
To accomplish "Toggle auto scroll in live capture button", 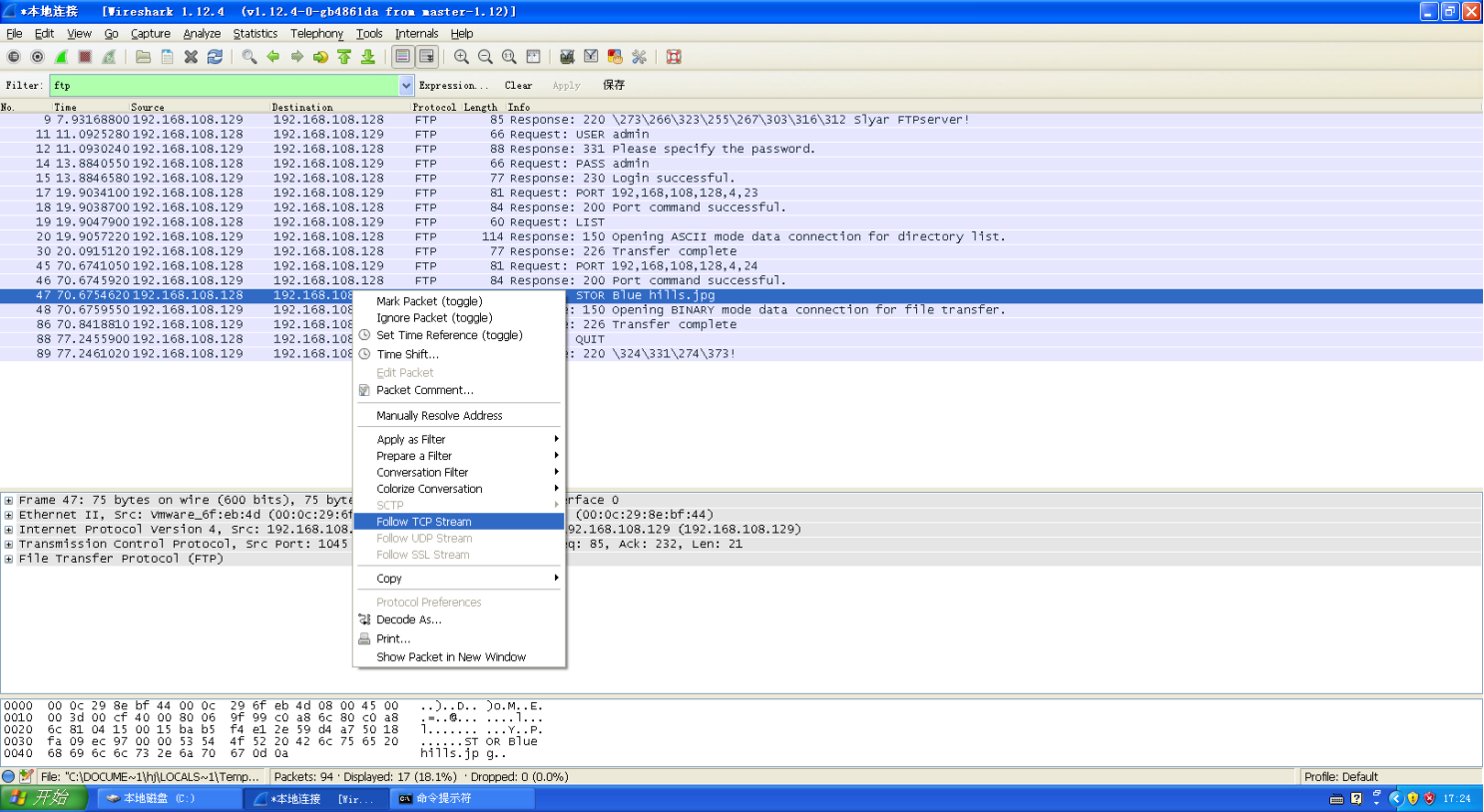I will (x=426, y=57).
